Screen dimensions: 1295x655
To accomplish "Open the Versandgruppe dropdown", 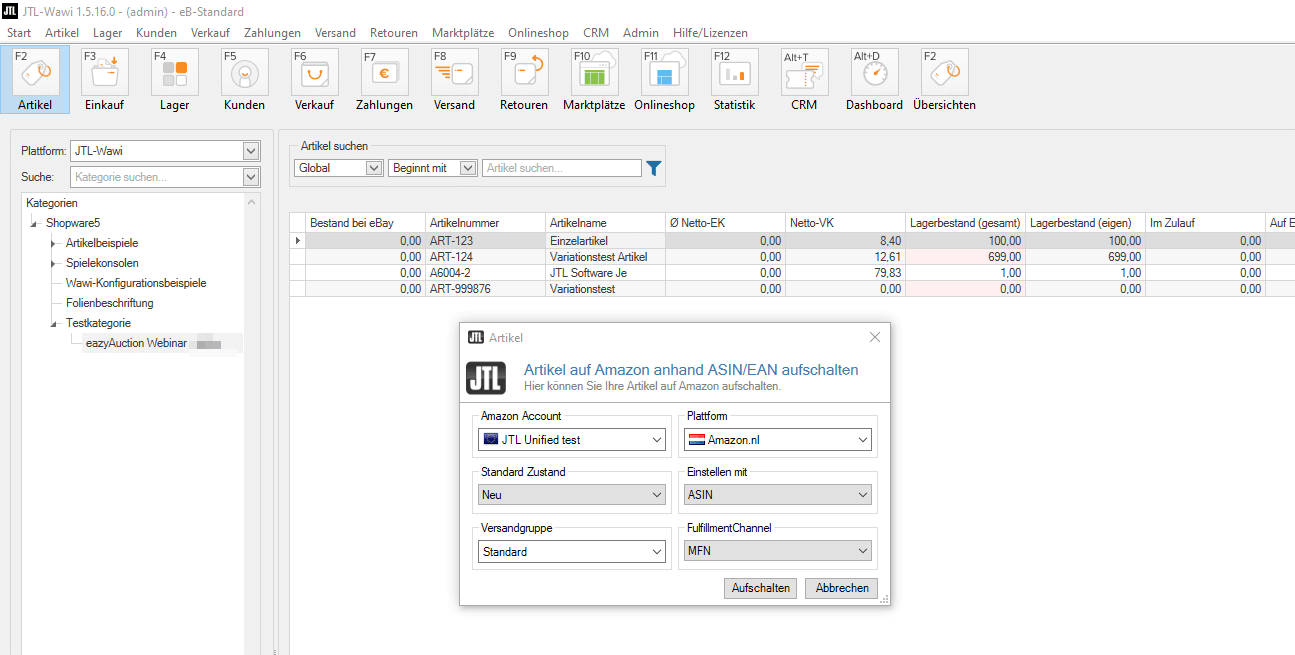I will [x=573, y=551].
